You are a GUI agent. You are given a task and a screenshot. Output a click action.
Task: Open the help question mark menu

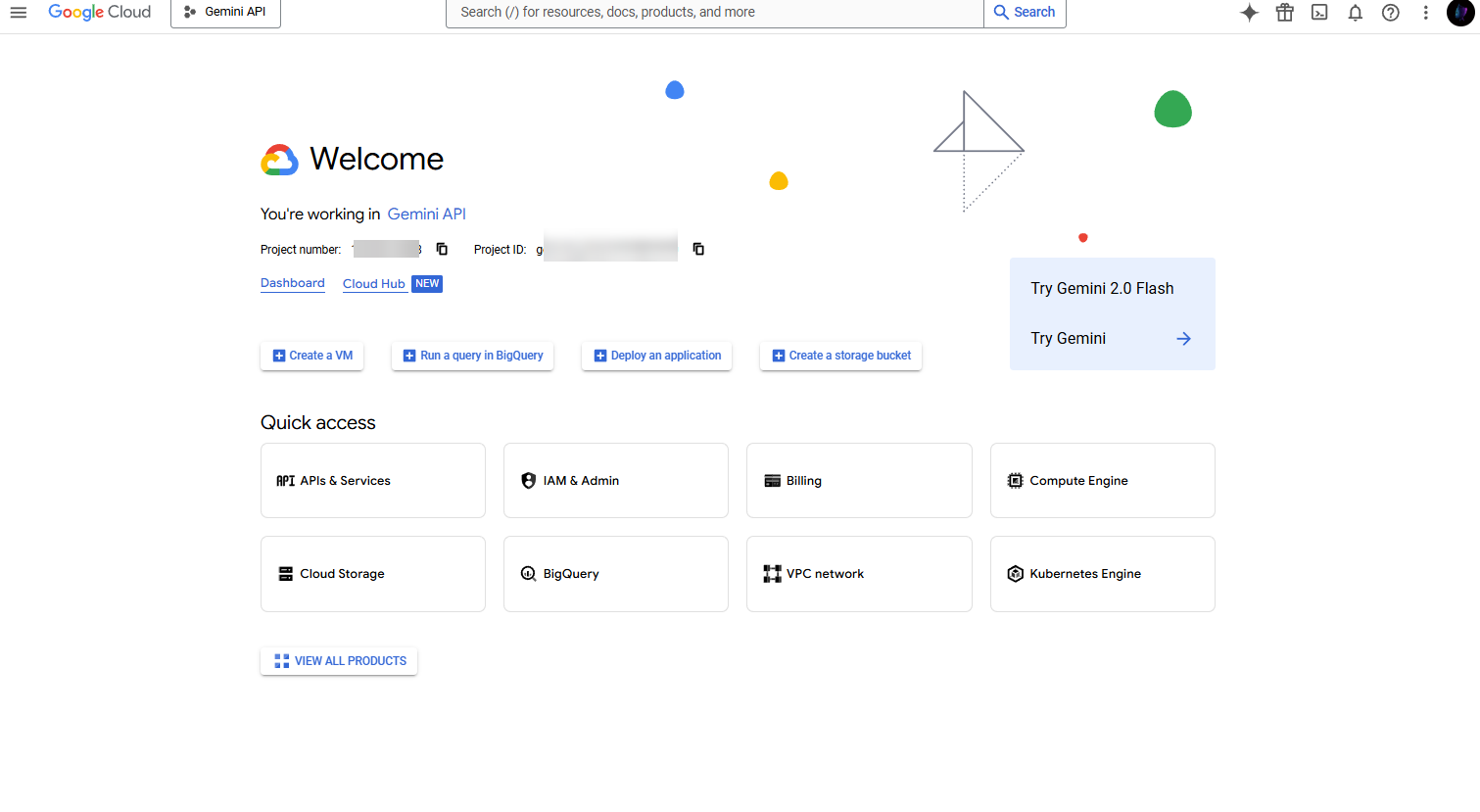coord(1390,13)
